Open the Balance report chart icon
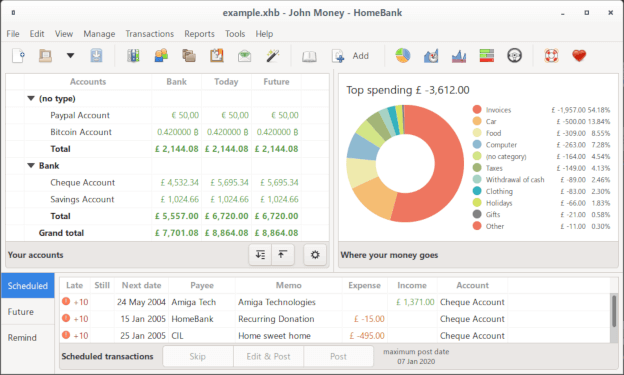624x375 pixels. click(x=459, y=56)
